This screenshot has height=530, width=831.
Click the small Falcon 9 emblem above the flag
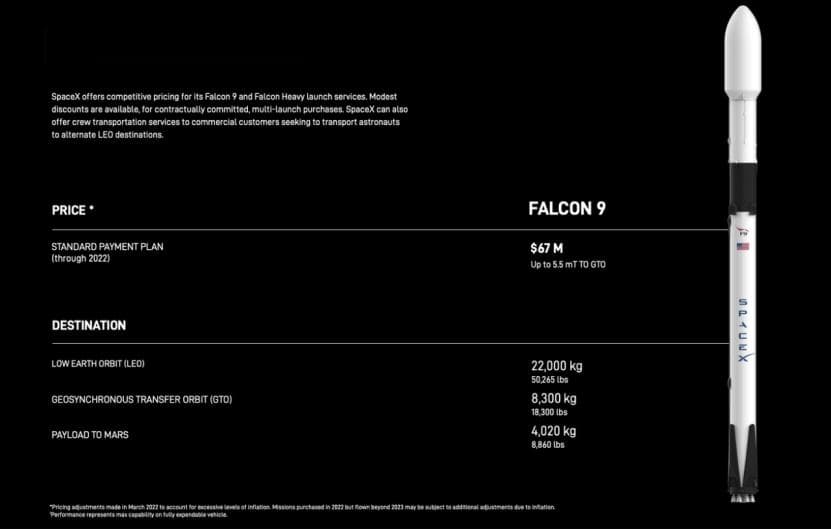(742, 232)
